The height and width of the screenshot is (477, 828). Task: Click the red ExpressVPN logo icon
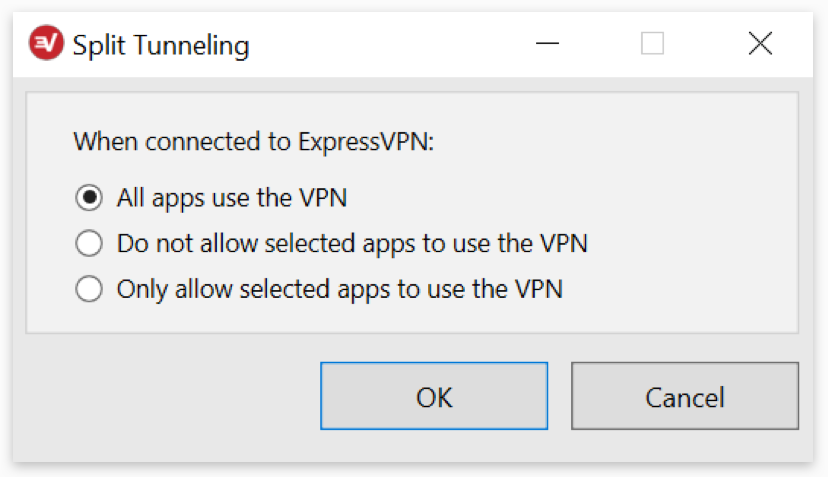tap(46, 43)
